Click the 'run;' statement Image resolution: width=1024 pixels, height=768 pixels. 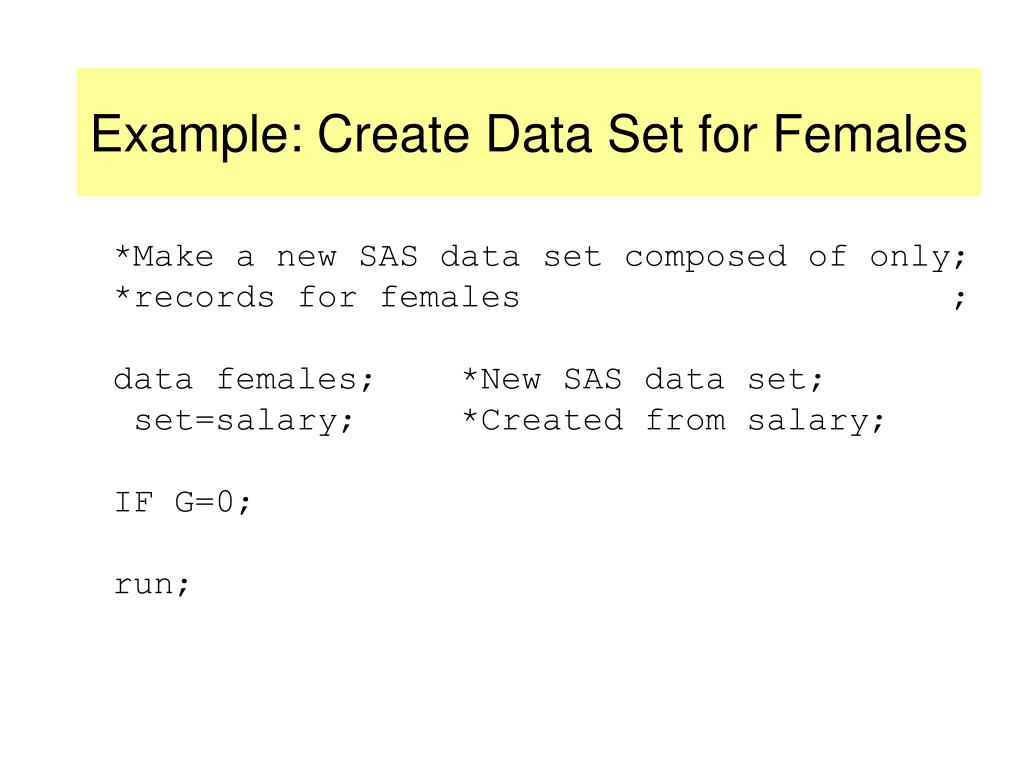pos(152,584)
